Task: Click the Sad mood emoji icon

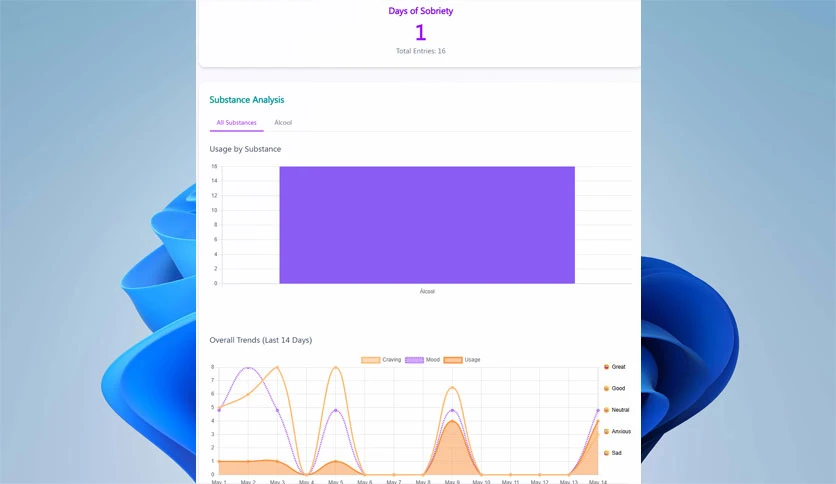Action: pos(606,453)
